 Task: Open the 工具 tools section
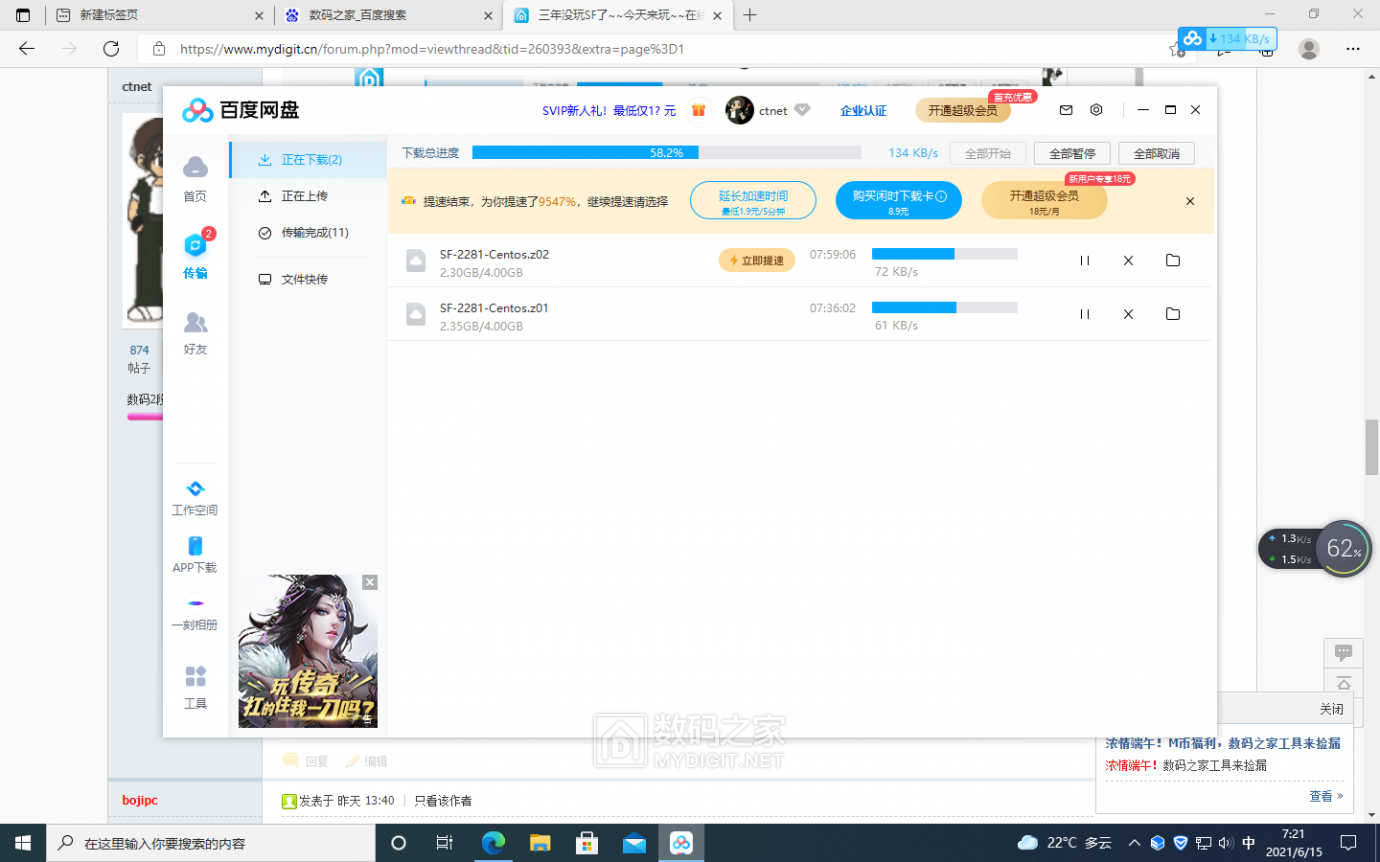(x=195, y=687)
